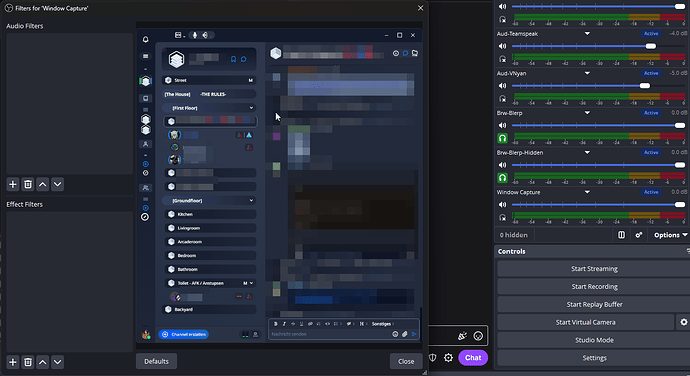This screenshot has width=690, height=376.
Task: Mute the Brw-Blerp-Hidden channel
Action: coord(502,165)
